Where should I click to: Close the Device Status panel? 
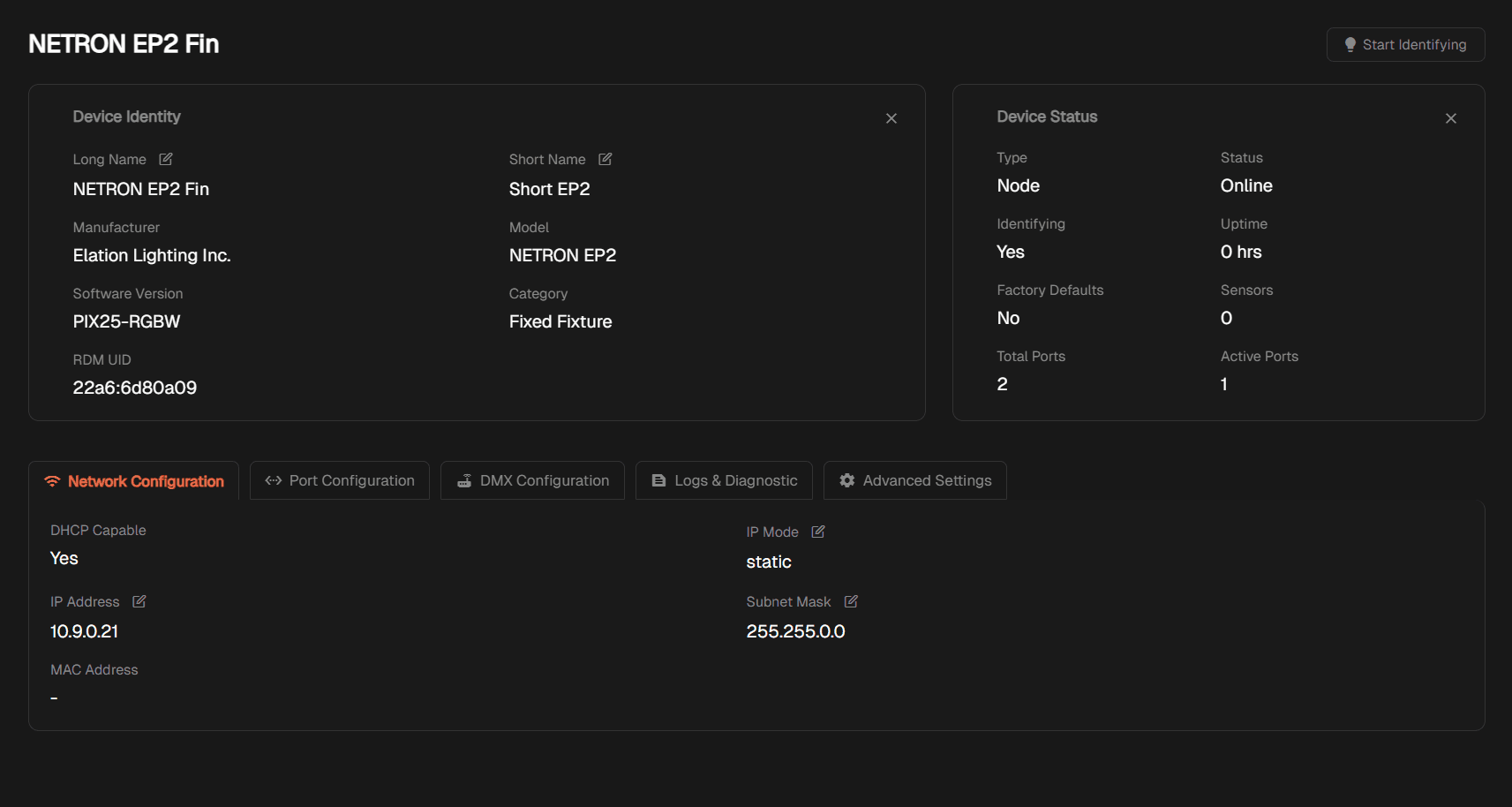tap(1450, 117)
